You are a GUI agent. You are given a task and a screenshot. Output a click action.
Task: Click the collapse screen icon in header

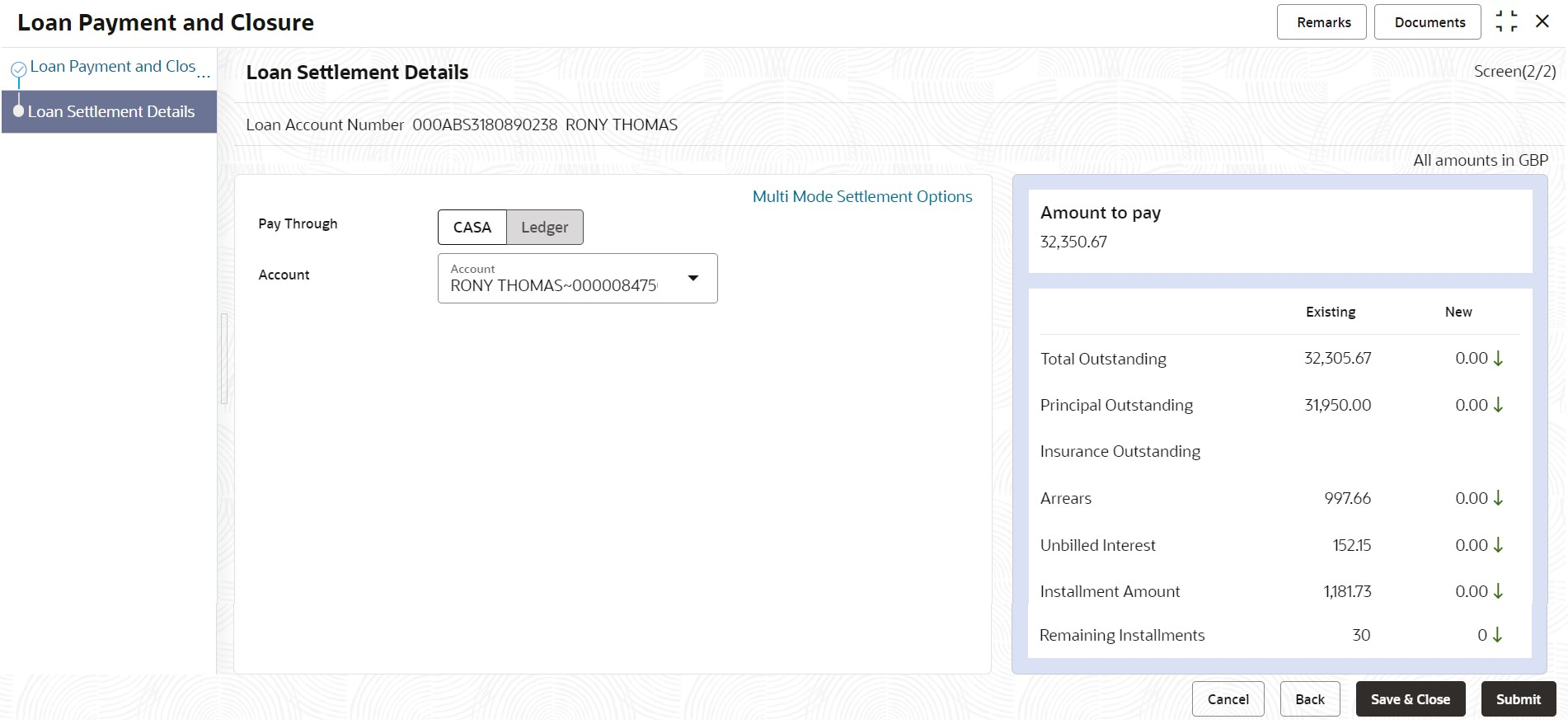1506,21
